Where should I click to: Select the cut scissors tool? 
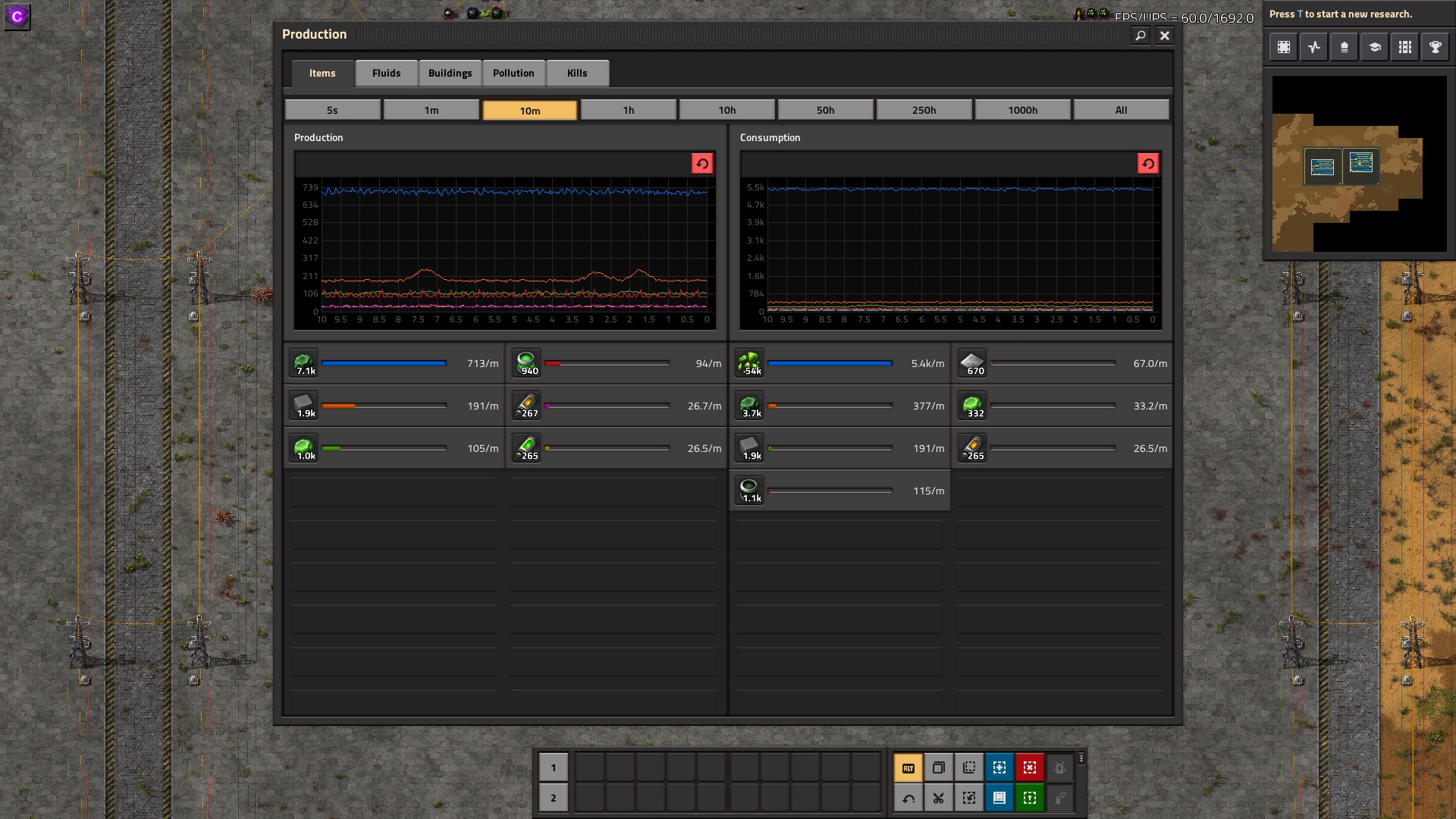[x=938, y=798]
